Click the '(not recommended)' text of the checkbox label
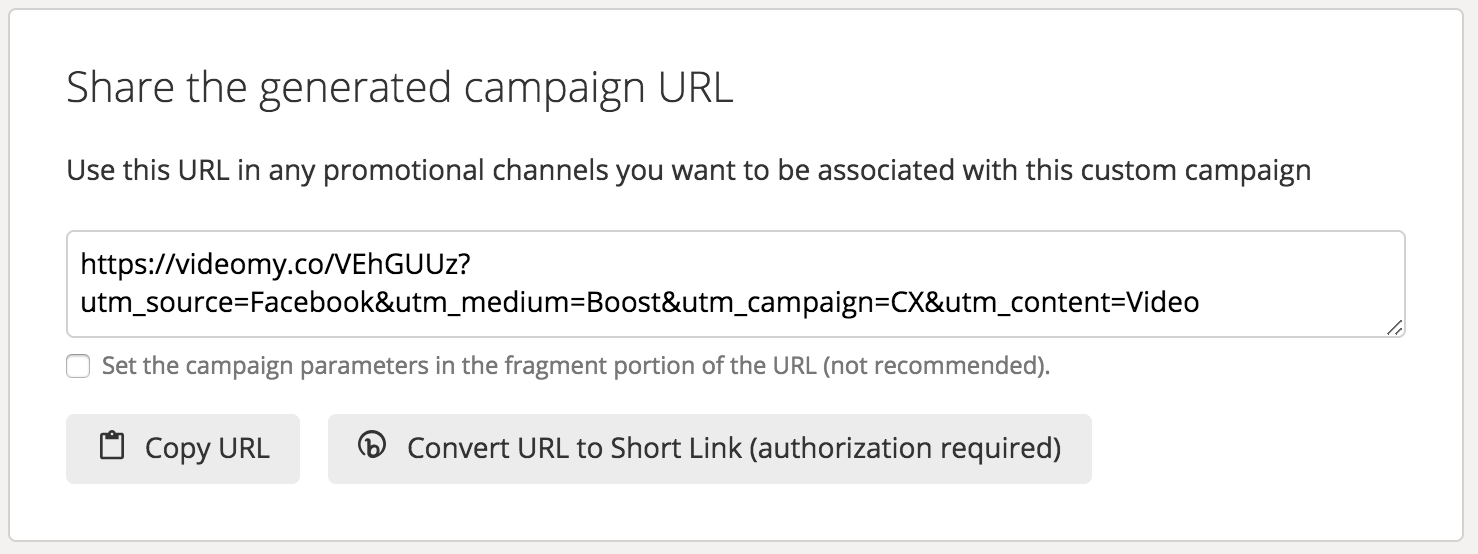Viewport: 1478px width, 554px height. pos(937,366)
